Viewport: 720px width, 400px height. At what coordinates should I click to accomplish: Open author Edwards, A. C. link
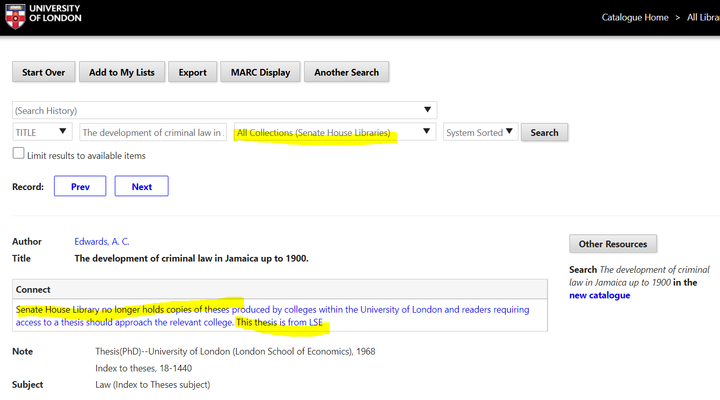102,242
